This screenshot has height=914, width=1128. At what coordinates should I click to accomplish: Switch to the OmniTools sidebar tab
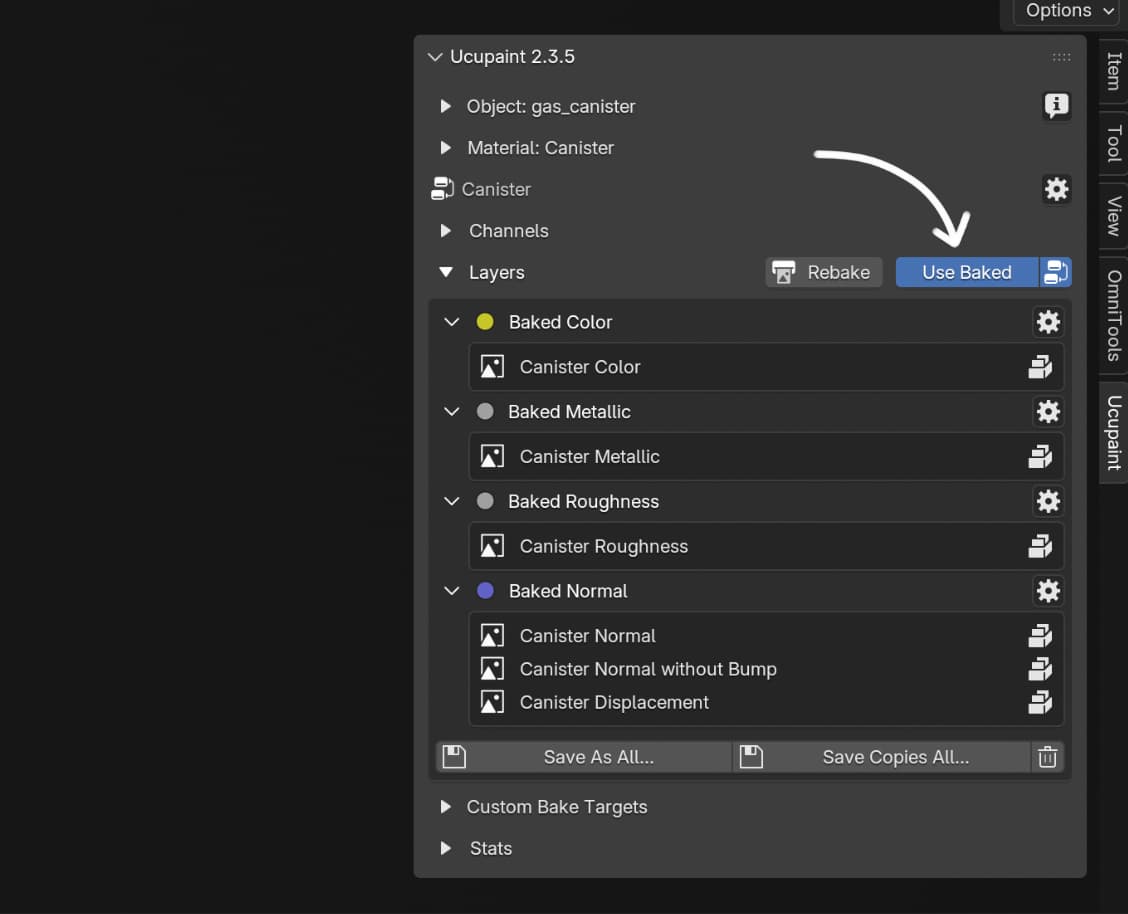(1114, 315)
